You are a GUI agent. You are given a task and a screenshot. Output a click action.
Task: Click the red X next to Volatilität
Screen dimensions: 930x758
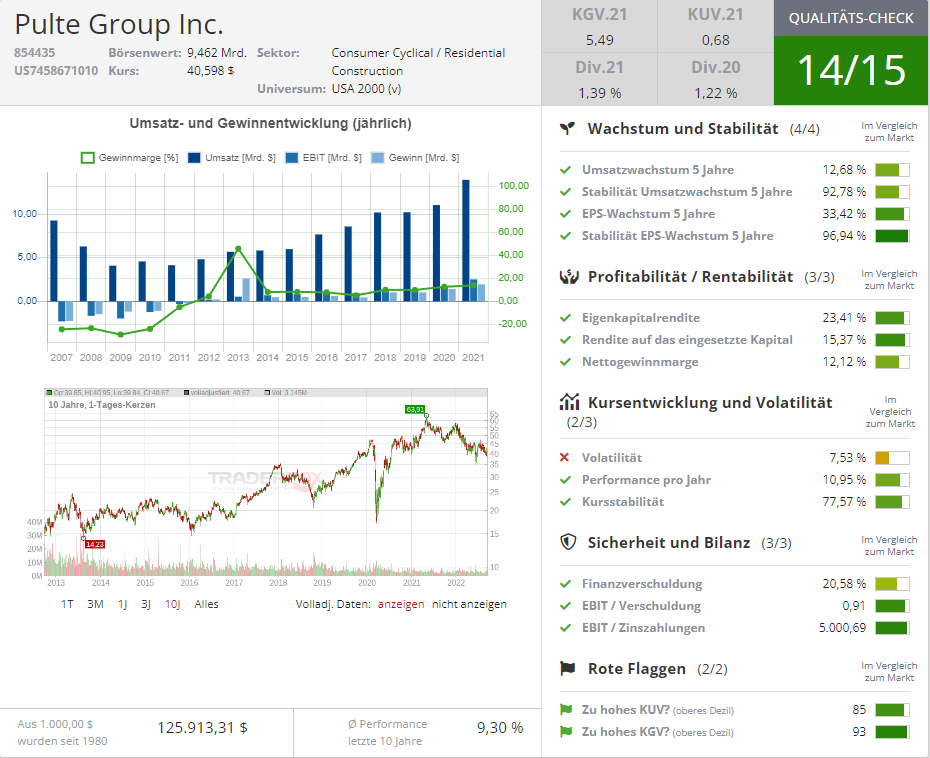[565, 458]
